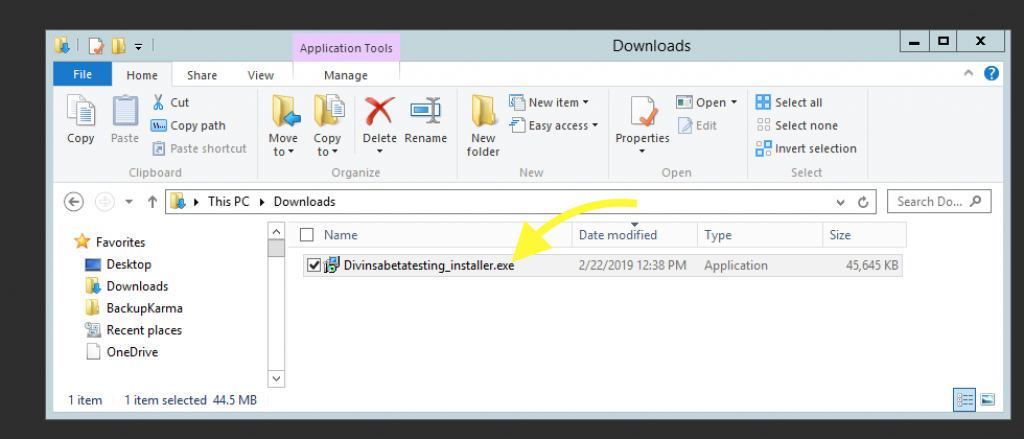1024x439 pixels.
Task: Switch to the Home tab
Action: pos(142,75)
